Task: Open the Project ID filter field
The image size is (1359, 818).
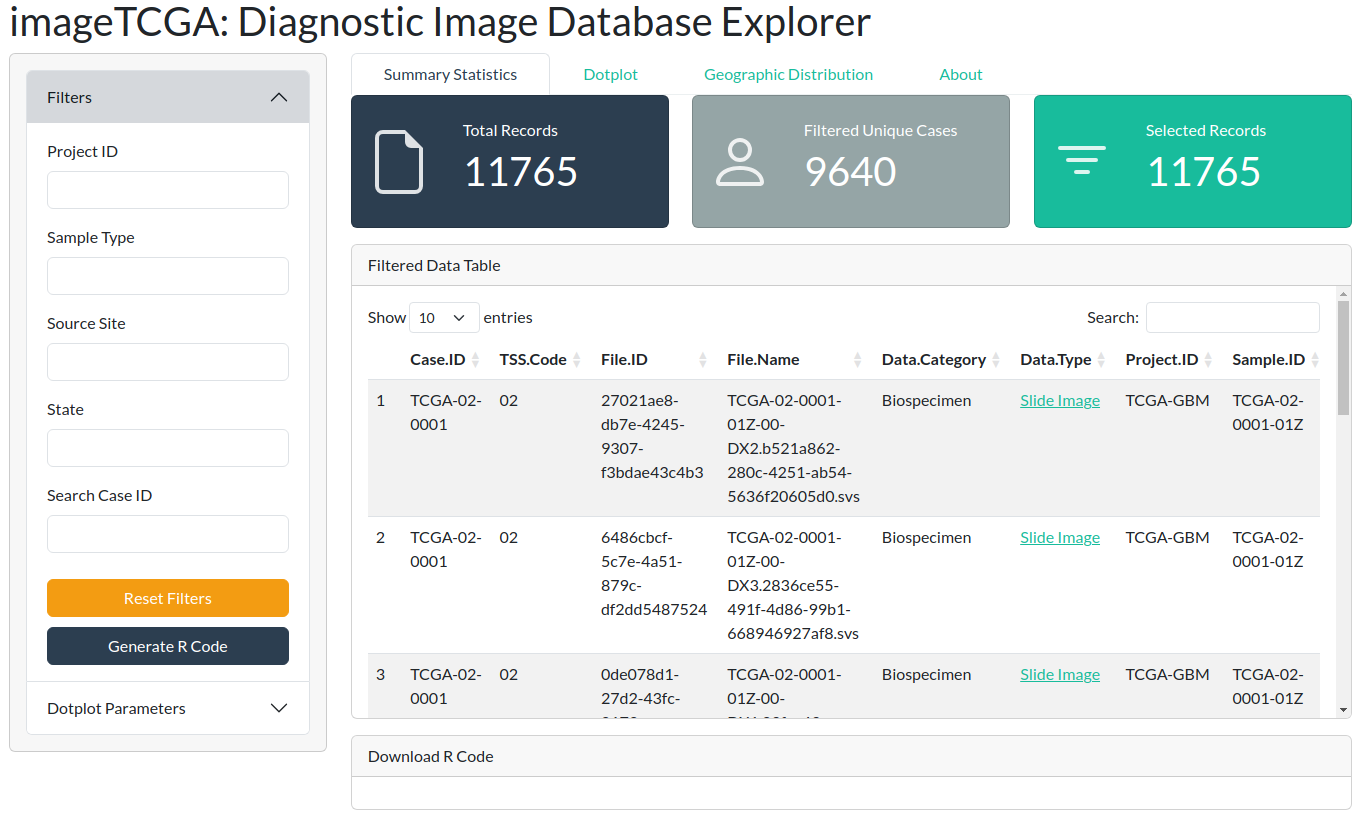Action: tap(168, 190)
